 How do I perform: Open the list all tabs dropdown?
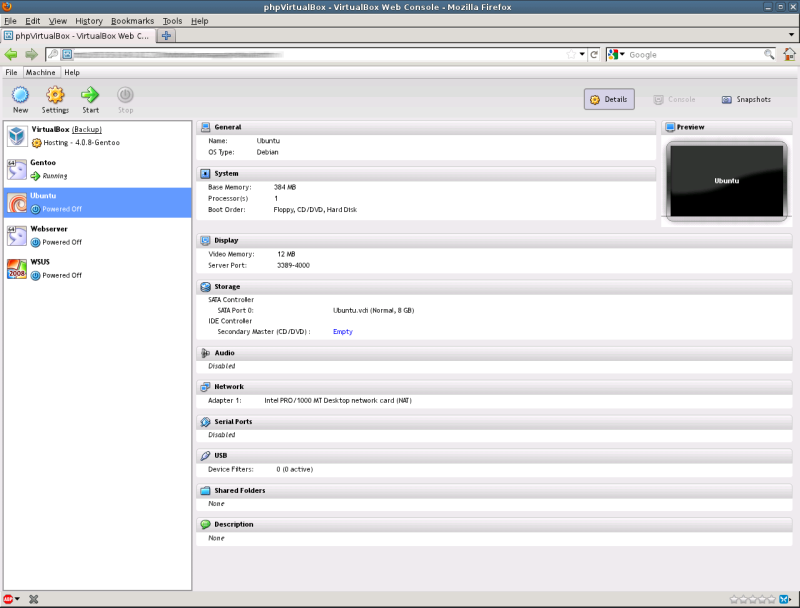791,35
